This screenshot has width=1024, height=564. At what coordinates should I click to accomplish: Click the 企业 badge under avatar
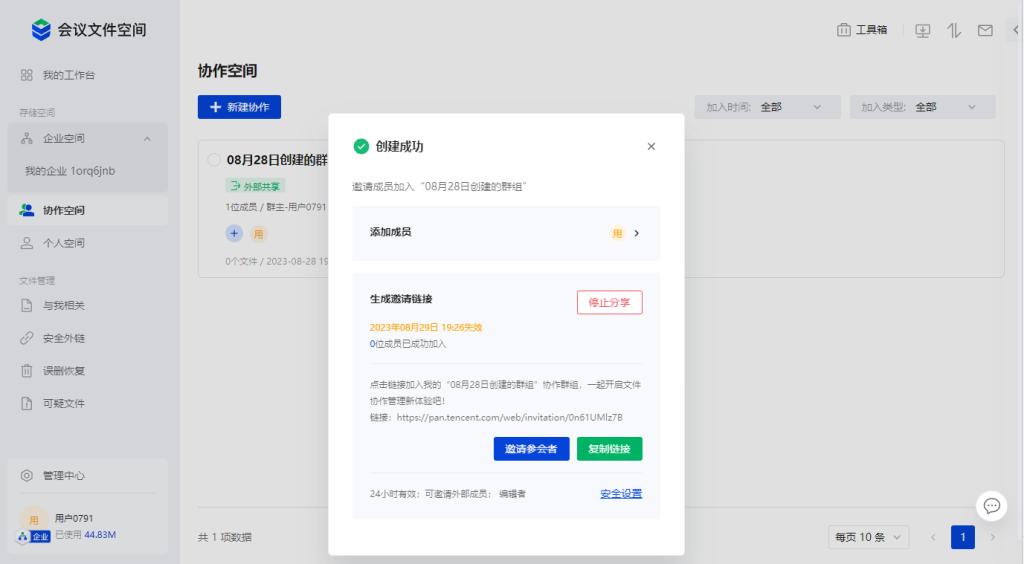click(34, 537)
